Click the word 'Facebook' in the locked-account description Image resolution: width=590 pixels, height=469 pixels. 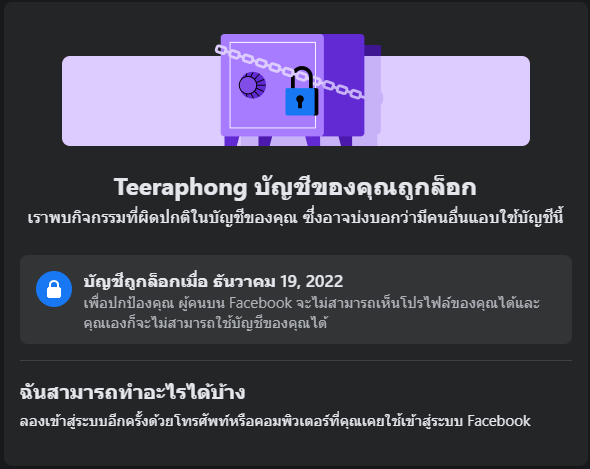pos(260,303)
